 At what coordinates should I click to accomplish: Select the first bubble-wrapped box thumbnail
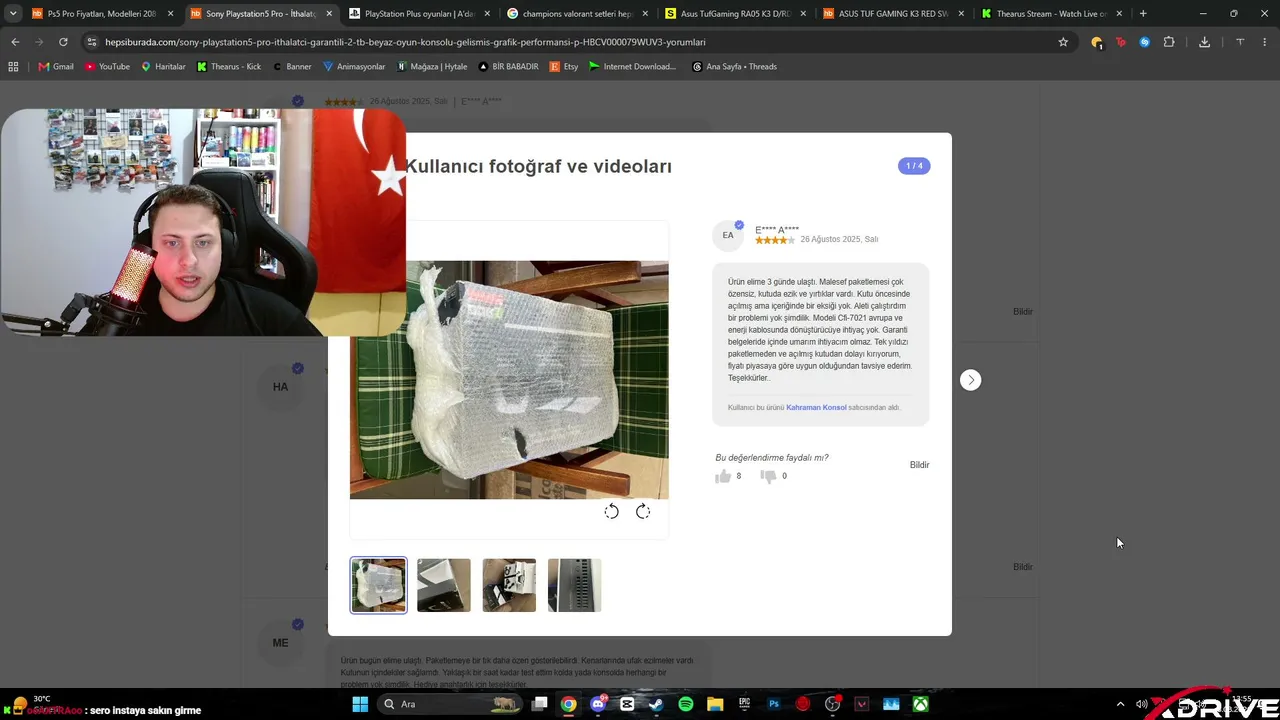[x=378, y=585]
